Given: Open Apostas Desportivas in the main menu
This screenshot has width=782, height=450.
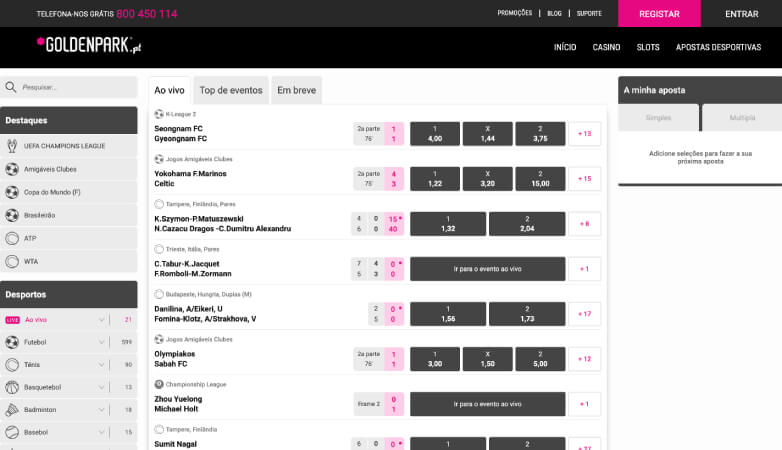Looking at the screenshot, I should tap(718, 47).
